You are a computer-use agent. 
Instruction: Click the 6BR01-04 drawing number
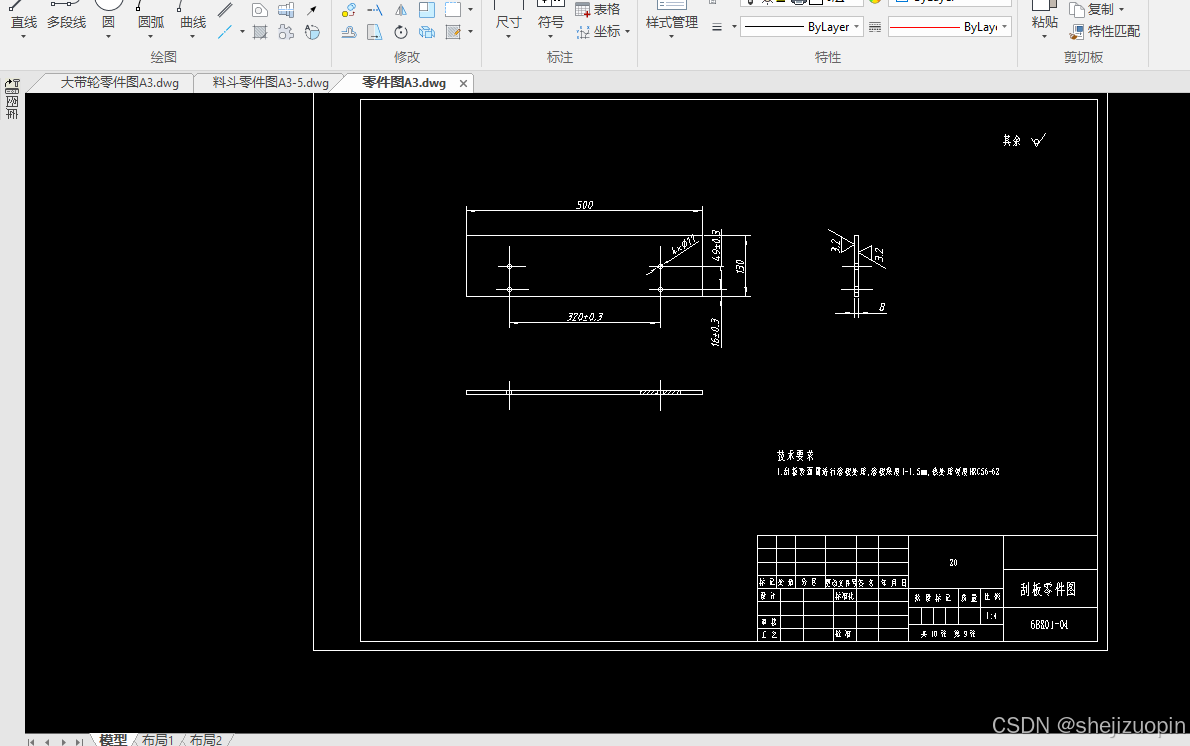pyautogui.click(x=1049, y=625)
